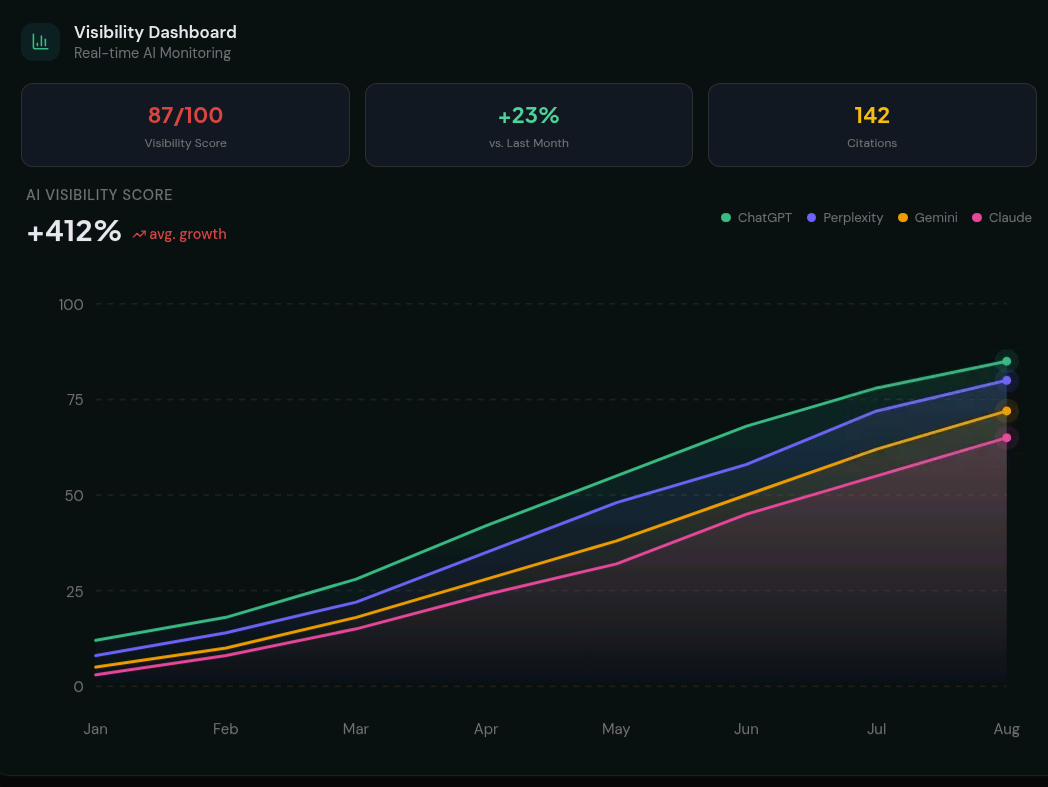The width and height of the screenshot is (1048, 787).
Task: Toggle the Claude legend pink dot
Action: 977,217
